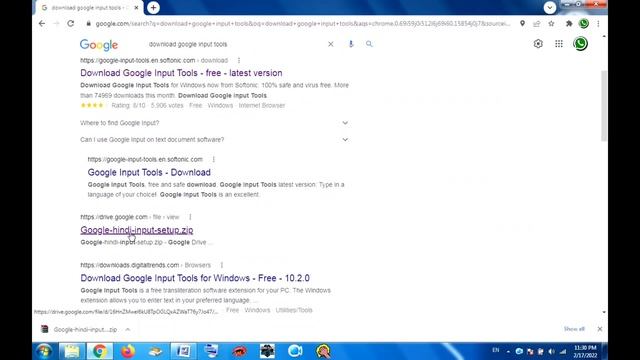Open options for first Softonic result

[239, 60]
